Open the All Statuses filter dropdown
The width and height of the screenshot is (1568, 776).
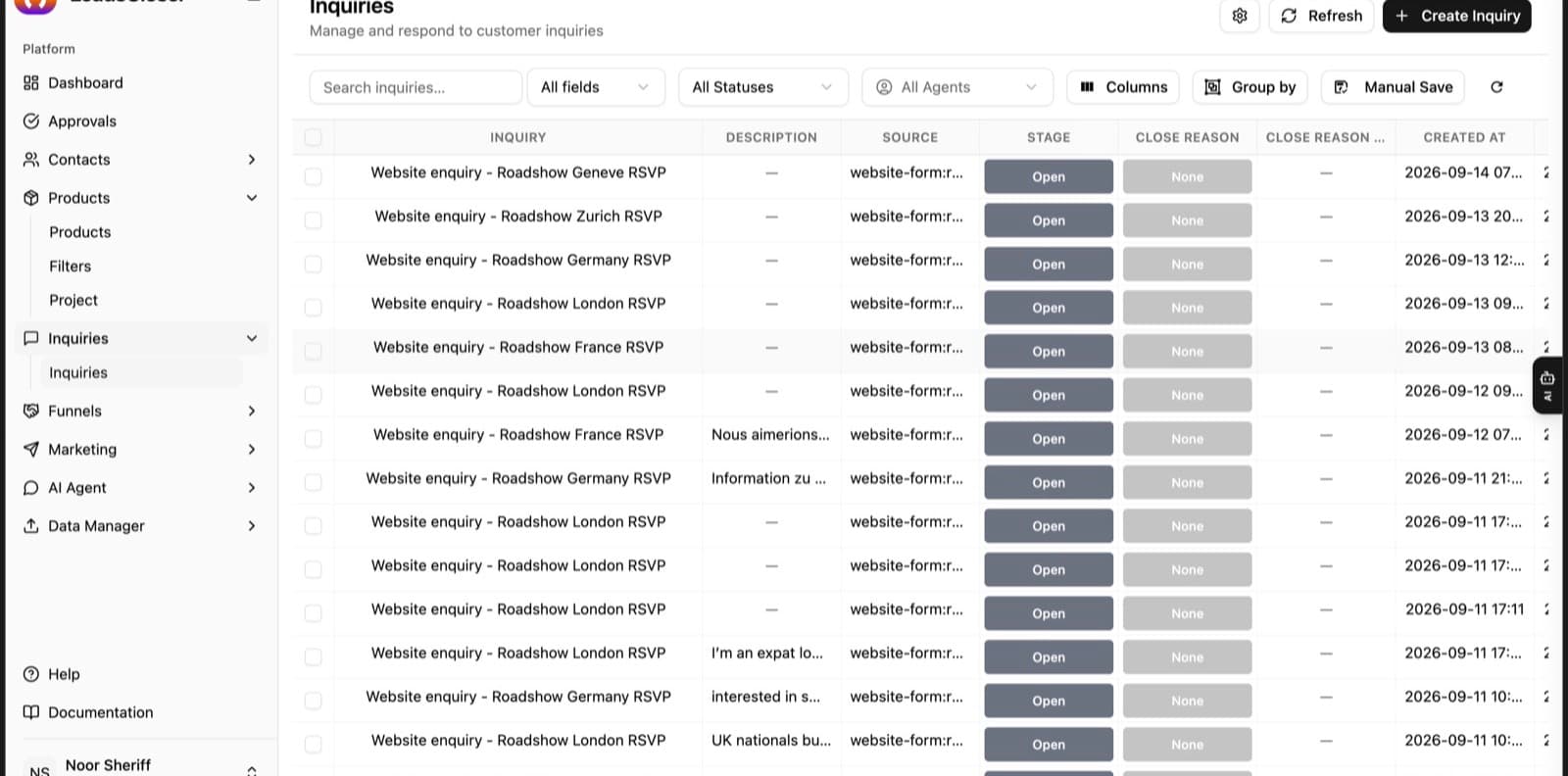point(763,87)
